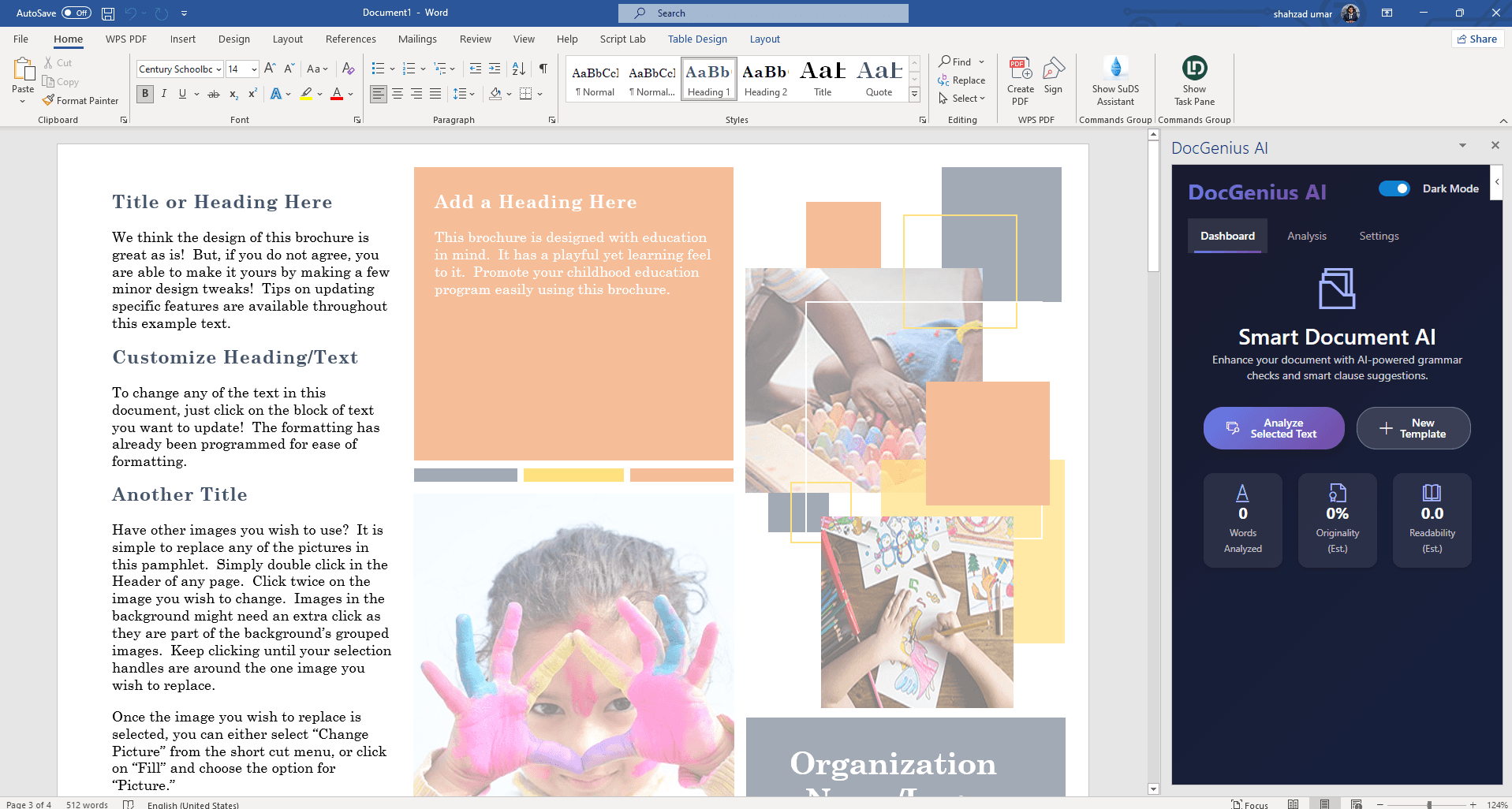Toggle Superscript formatting

(x=252, y=94)
